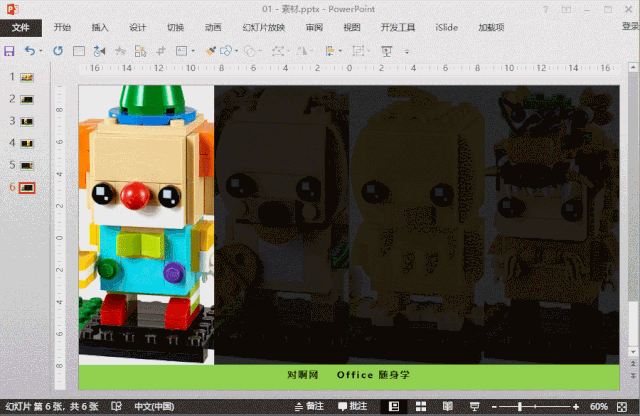Click the Format Painter brush icon
Viewport: 640px width, 416px height.
pos(211,51)
